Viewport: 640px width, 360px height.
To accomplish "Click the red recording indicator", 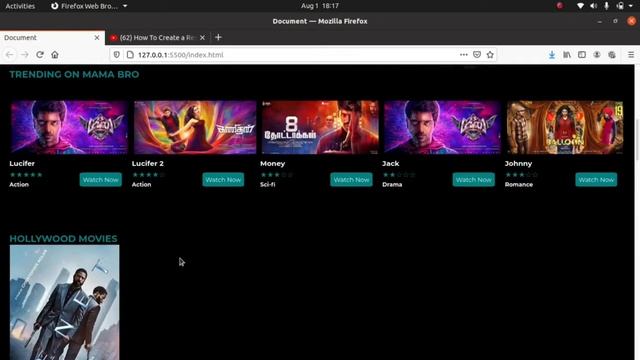I will [x=560, y=6].
